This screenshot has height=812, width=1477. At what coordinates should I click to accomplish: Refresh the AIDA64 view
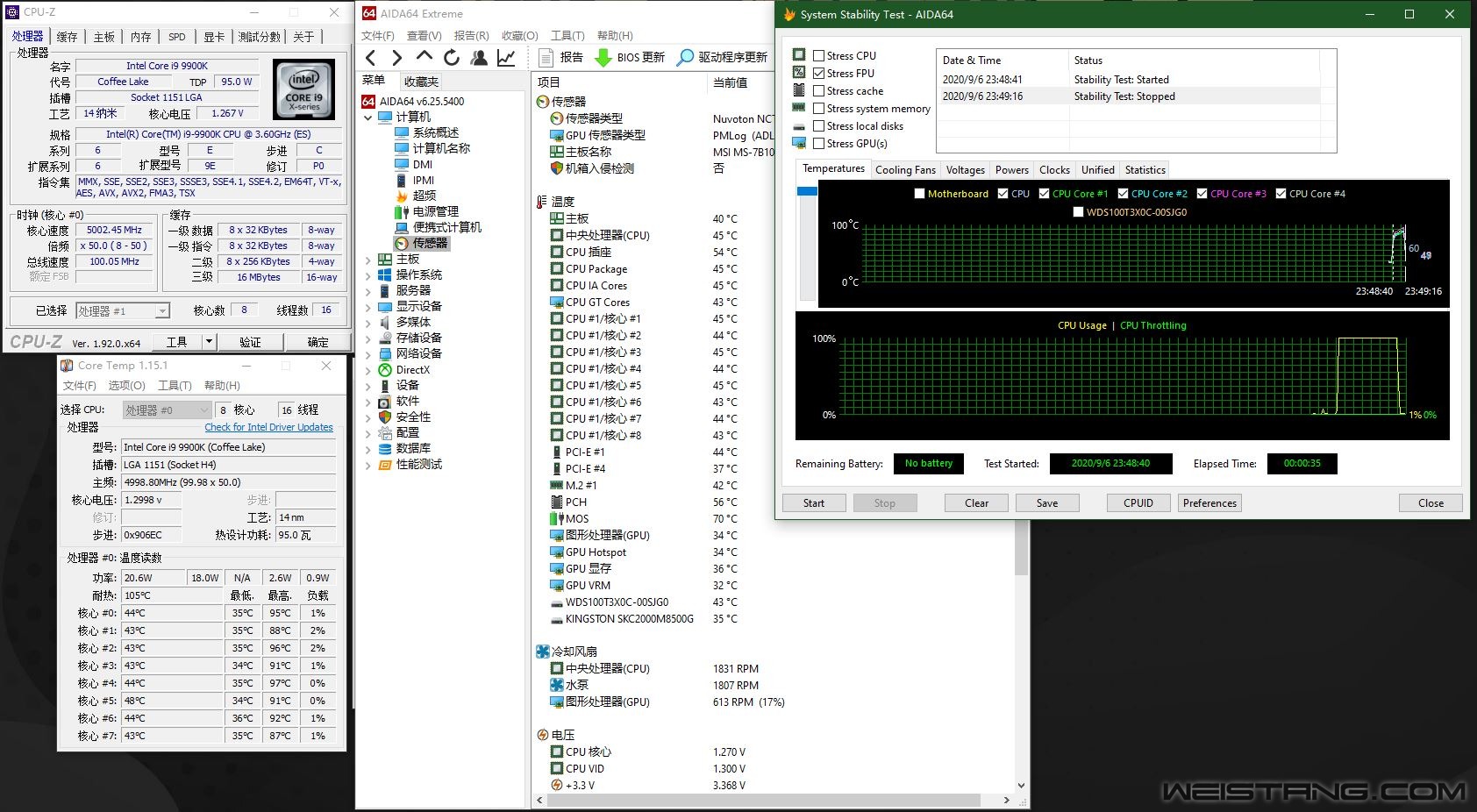452,58
